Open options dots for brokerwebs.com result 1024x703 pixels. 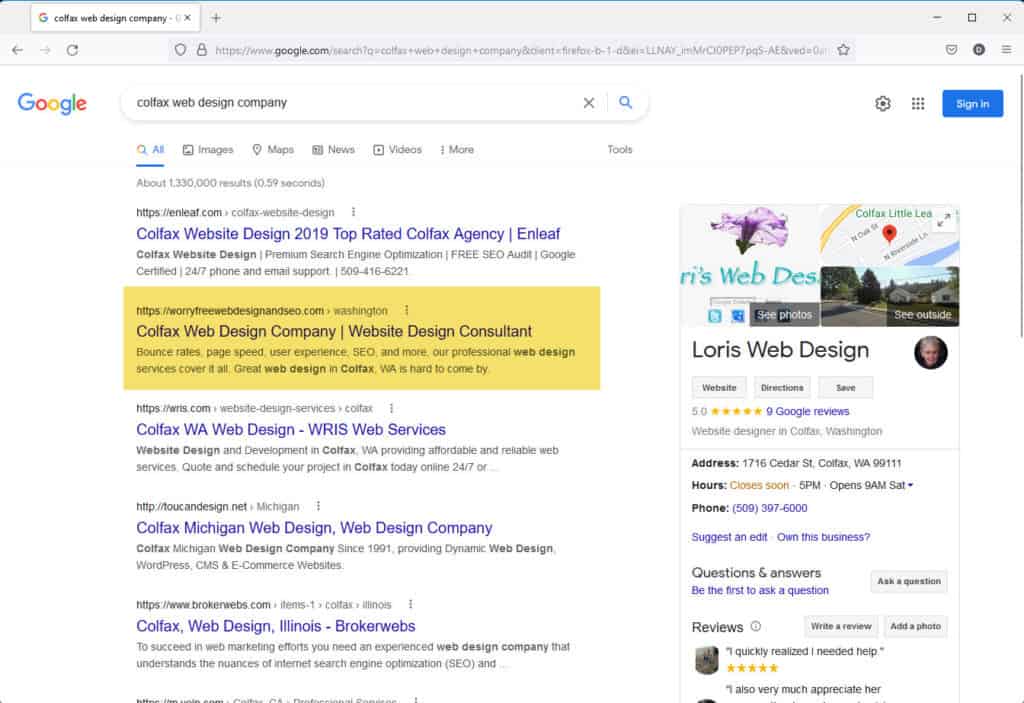(x=410, y=604)
